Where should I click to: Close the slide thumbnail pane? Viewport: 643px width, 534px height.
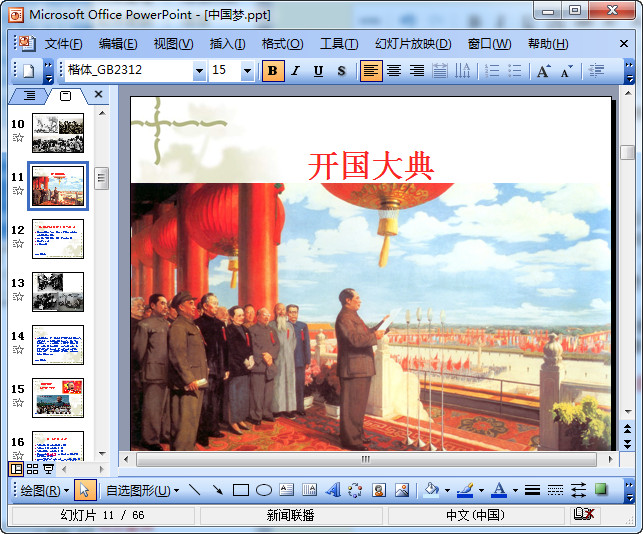pyautogui.click(x=98, y=94)
